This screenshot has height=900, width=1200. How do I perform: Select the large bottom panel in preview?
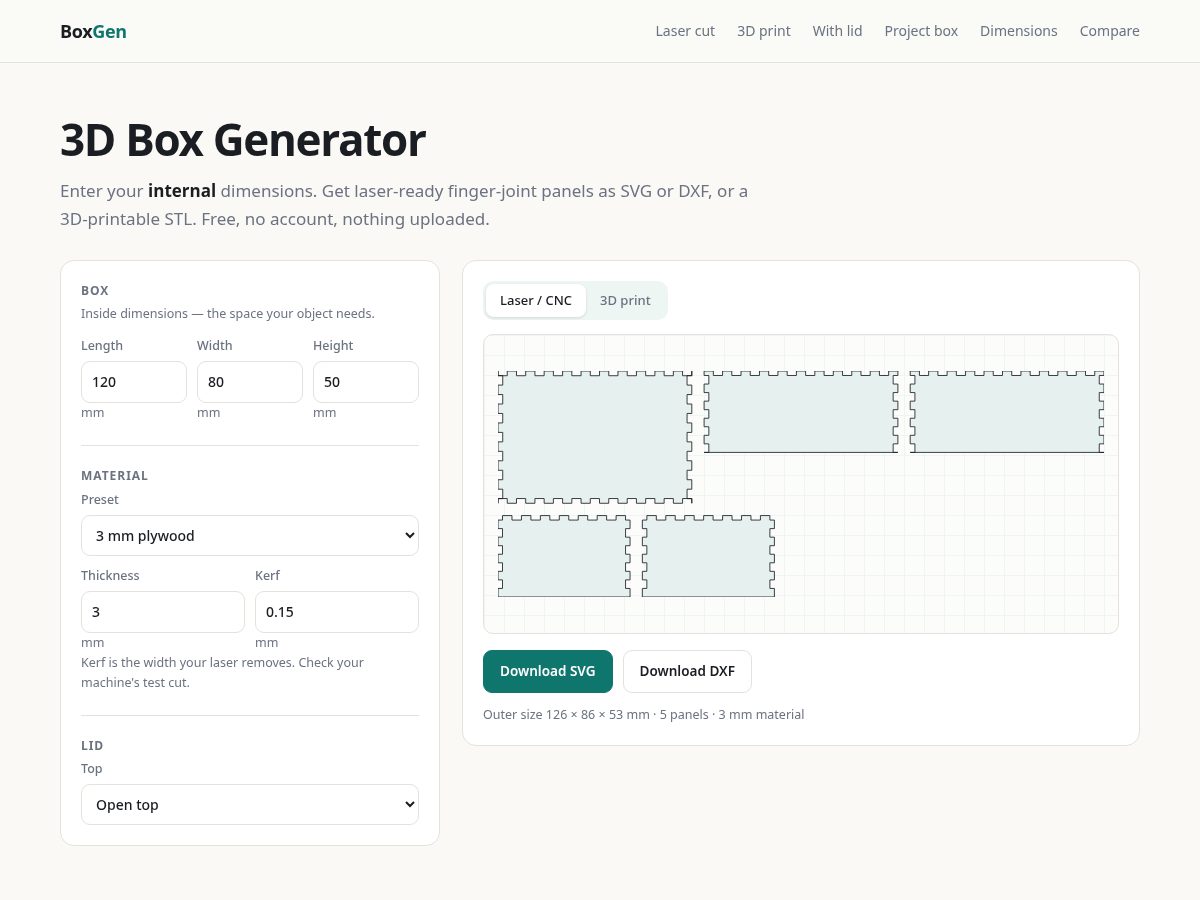tap(595, 437)
